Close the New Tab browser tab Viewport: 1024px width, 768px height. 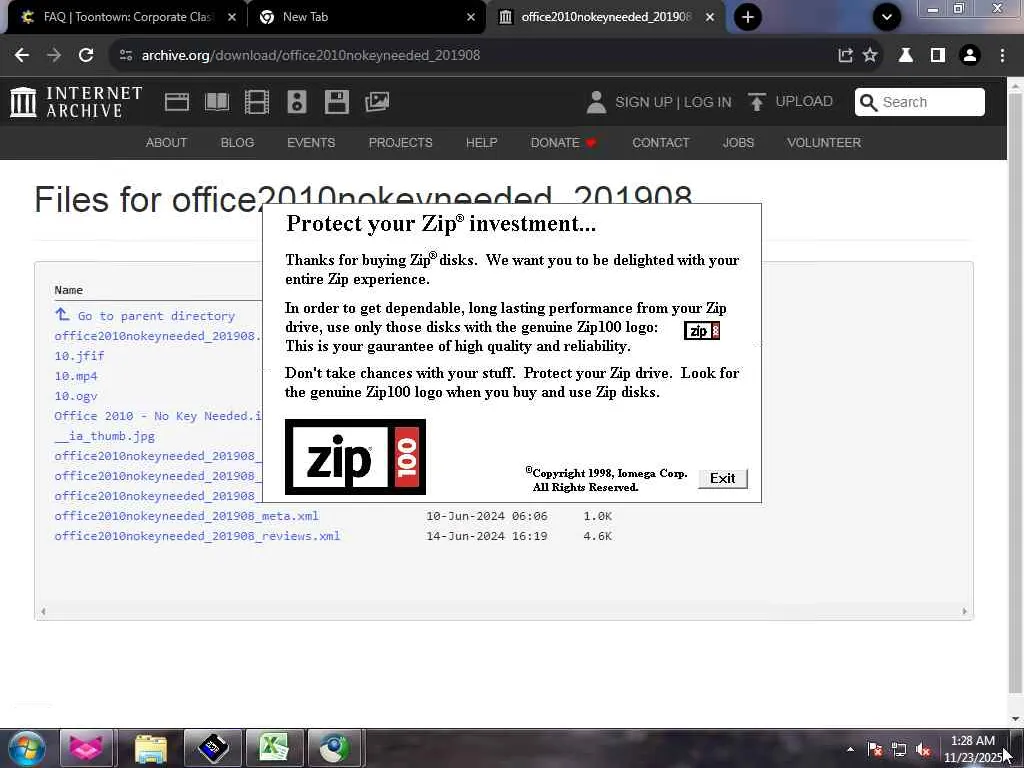(471, 17)
